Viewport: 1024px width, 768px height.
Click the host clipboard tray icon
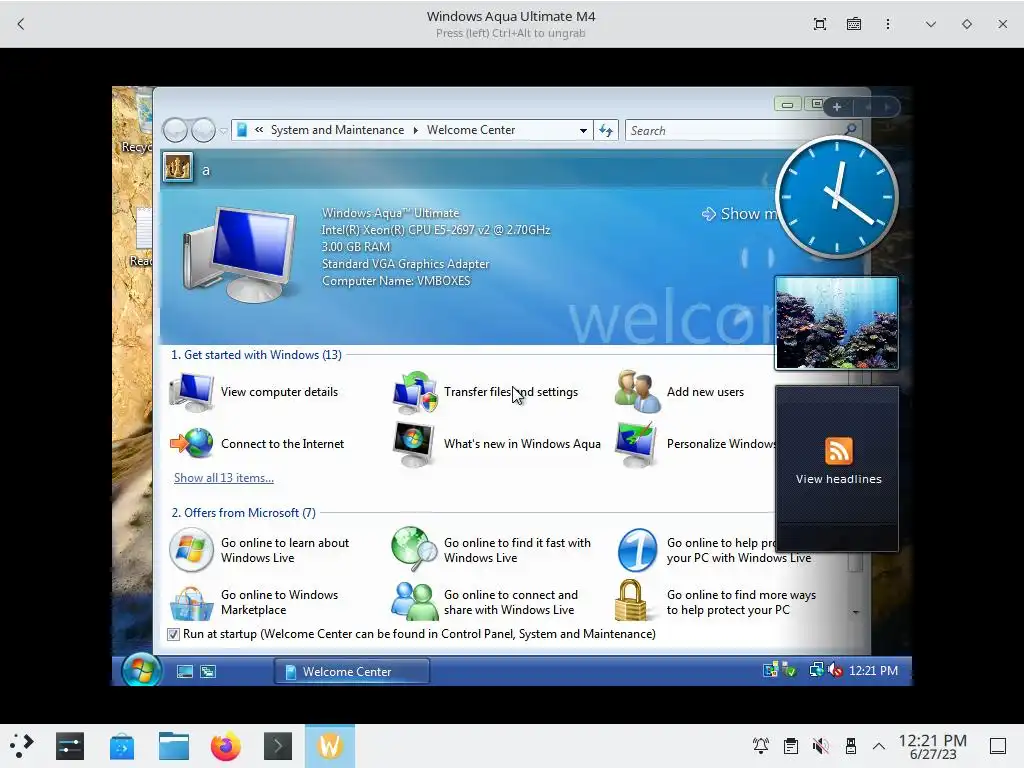coord(790,746)
